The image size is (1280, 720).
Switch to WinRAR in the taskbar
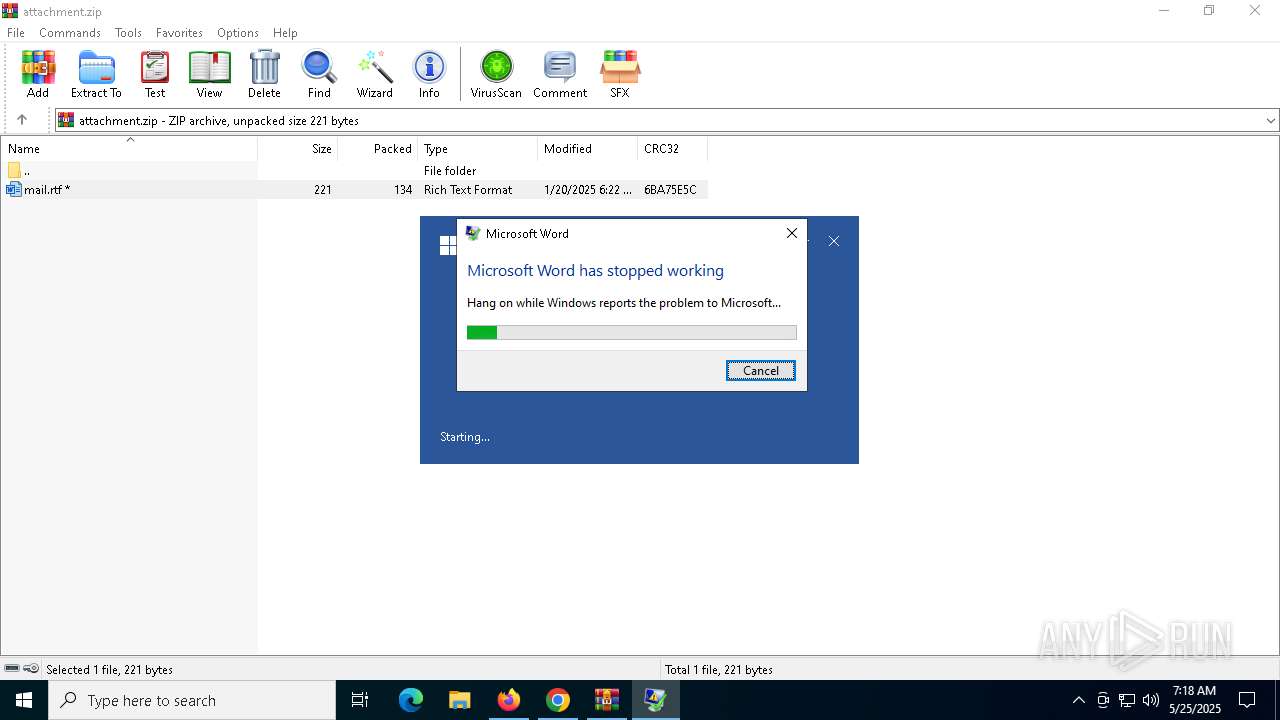pos(607,700)
